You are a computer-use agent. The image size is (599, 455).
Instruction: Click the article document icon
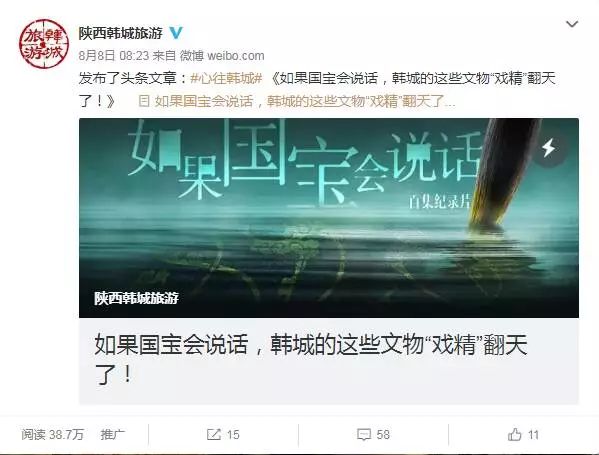144,101
